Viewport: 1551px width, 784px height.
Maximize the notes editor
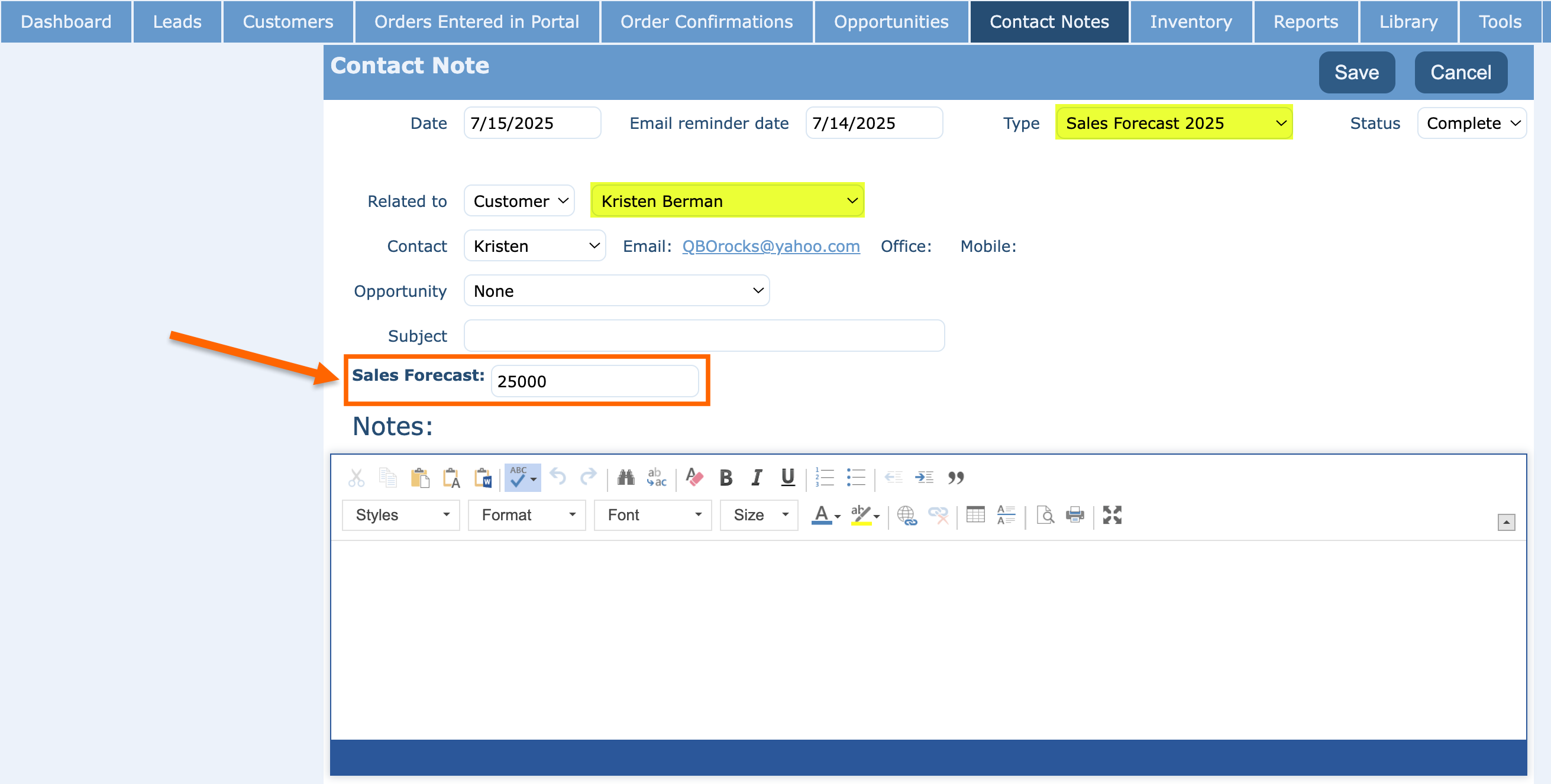coord(1111,515)
